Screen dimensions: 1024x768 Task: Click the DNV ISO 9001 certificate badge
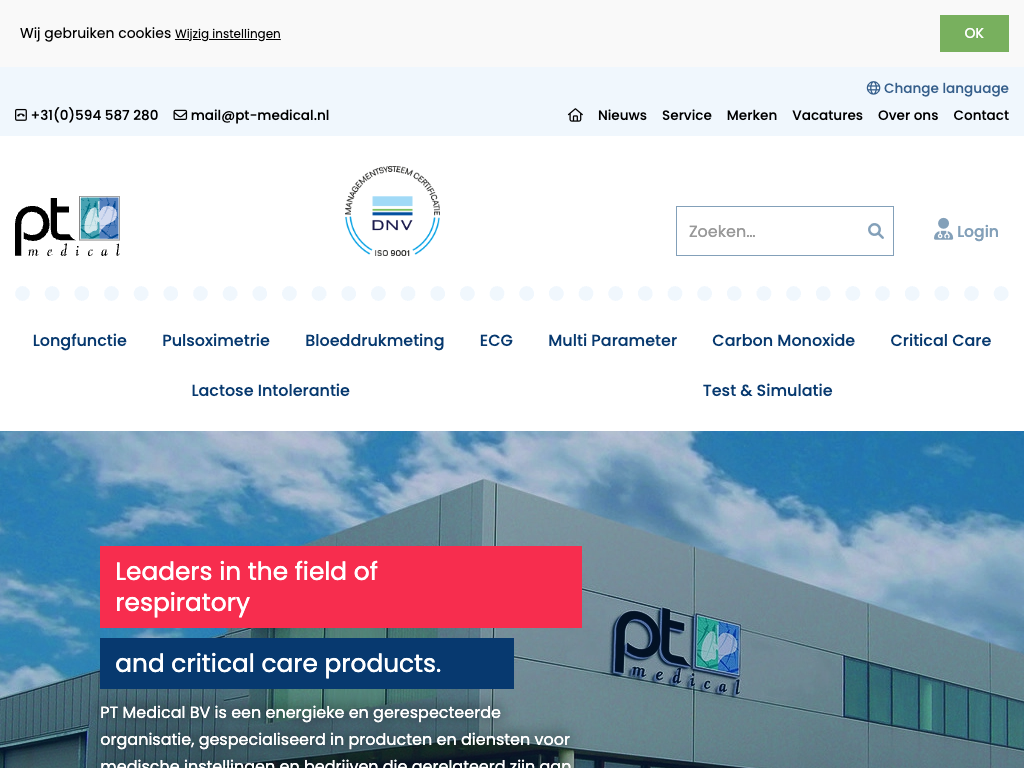(x=392, y=212)
